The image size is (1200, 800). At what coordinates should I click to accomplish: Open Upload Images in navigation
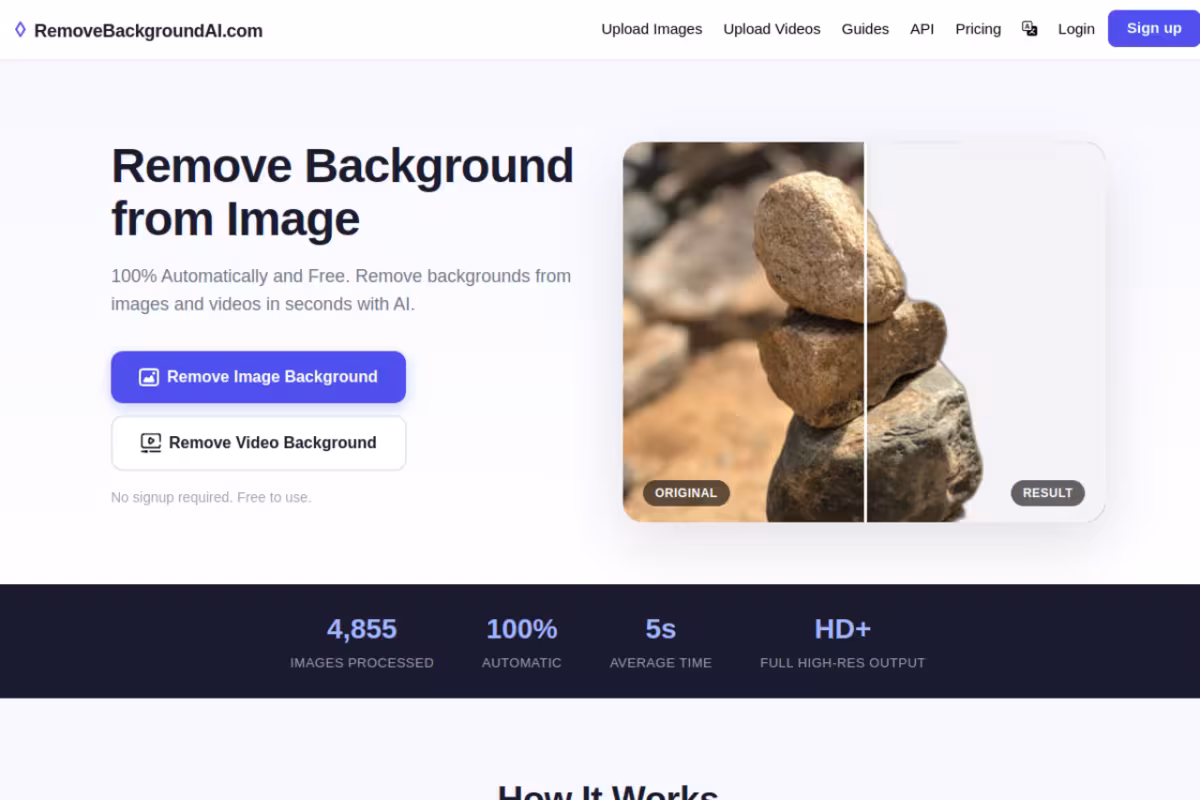coord(652,29)
